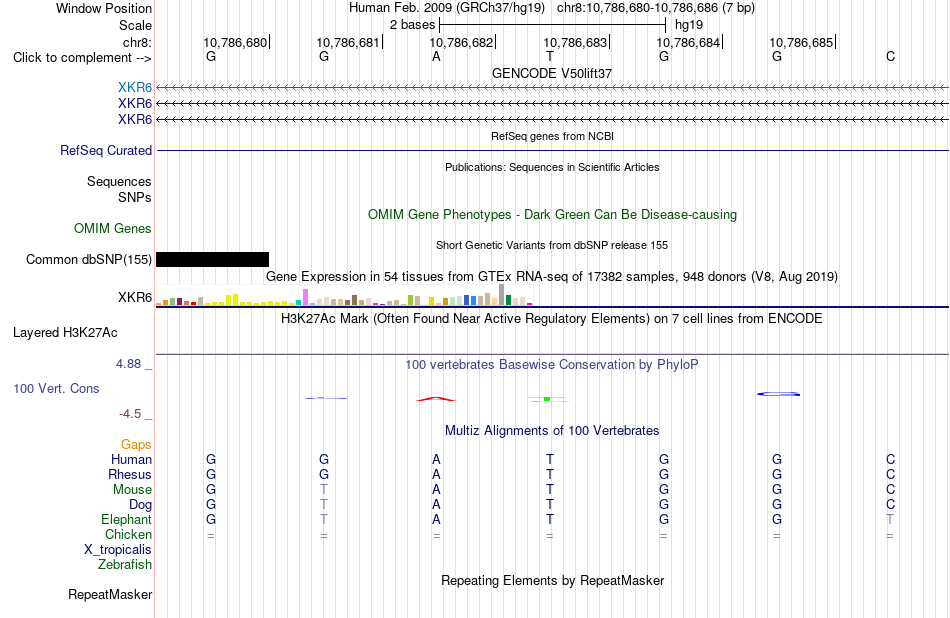The image size is (950, 618).
Task: Open the '100 vertebrates Basewise Conservation by PhyloP' title
Action: (552, 365)
